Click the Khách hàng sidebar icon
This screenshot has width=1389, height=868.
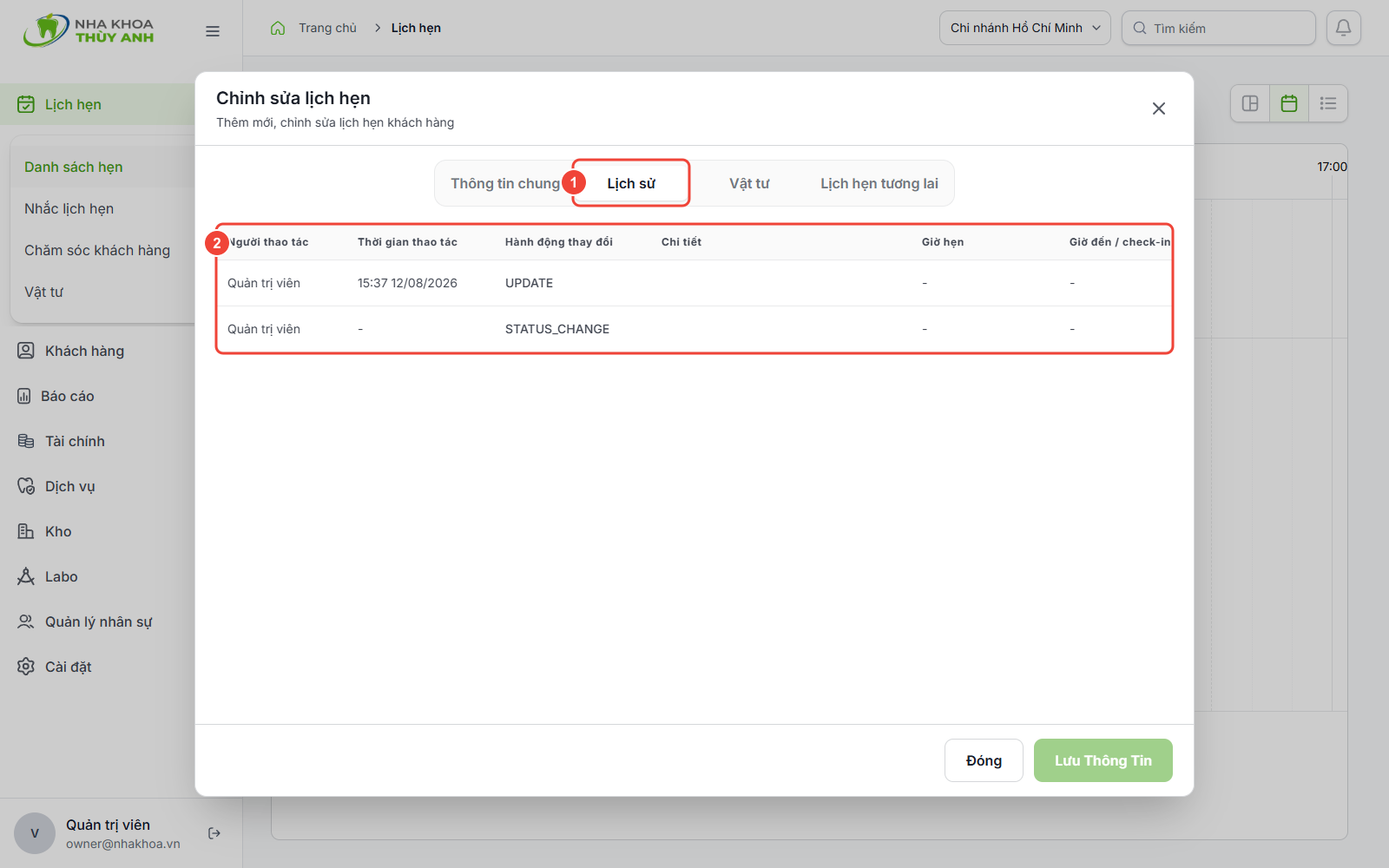pos(26,351)
